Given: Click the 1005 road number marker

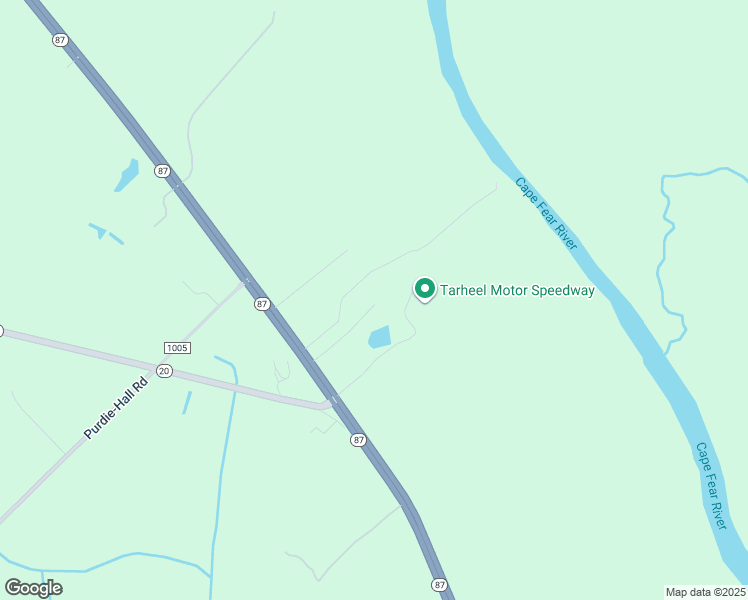Looking at the screenshot, I should point(177,348).
